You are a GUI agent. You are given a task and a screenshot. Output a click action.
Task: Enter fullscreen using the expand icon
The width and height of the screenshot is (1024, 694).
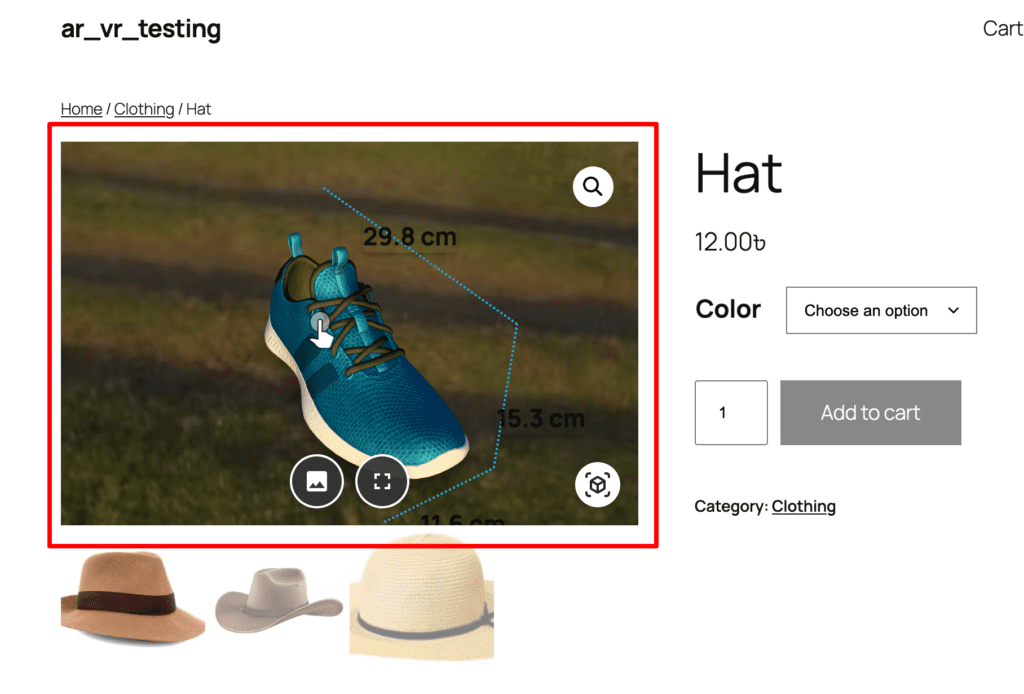click(381, 482)
